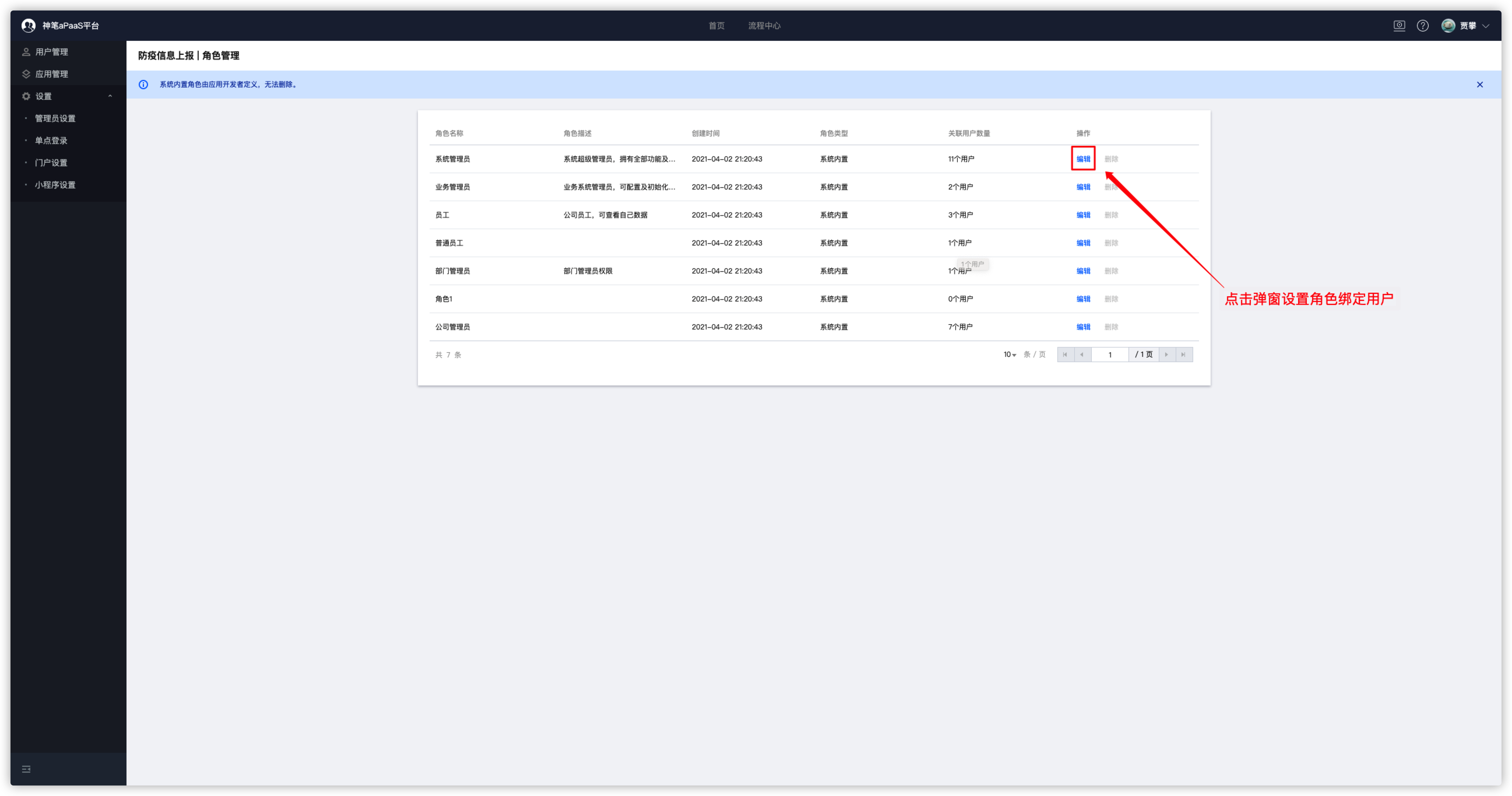Click the 防疫信息上报 | 角色管理 page title
1512x796 pixels.
[188, 55]
